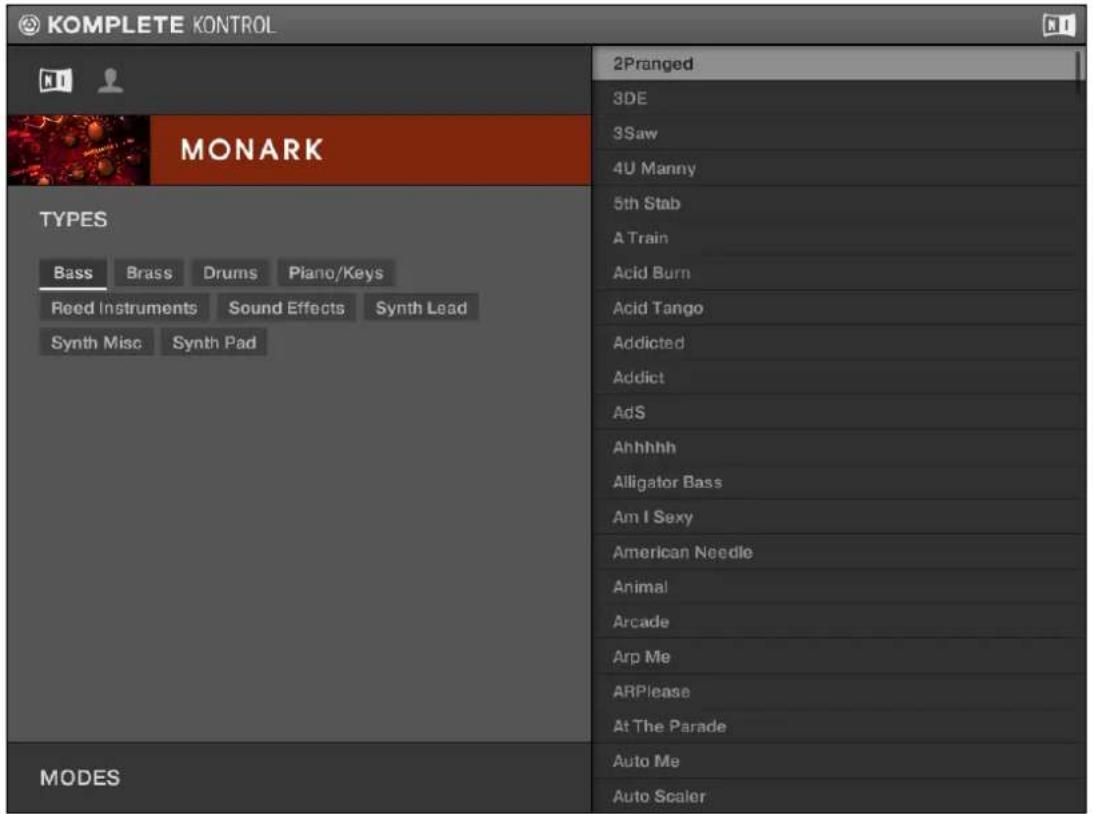This screenshot has width=1093, height=814.
Task: Click the Komplete Kontrol logo icon
Action: point(29,26)
